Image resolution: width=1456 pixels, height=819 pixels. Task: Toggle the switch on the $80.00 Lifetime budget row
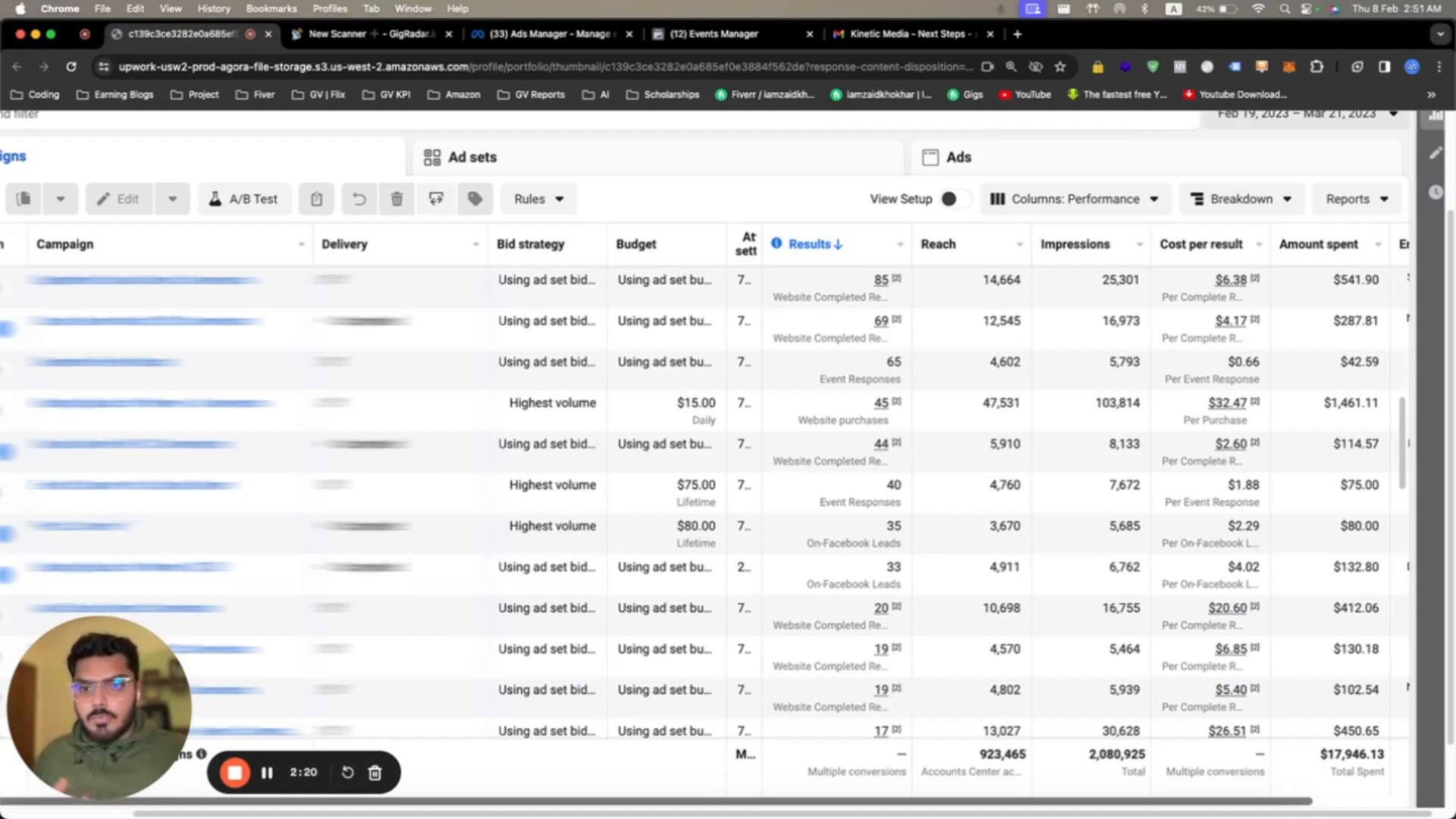(6, 534)
